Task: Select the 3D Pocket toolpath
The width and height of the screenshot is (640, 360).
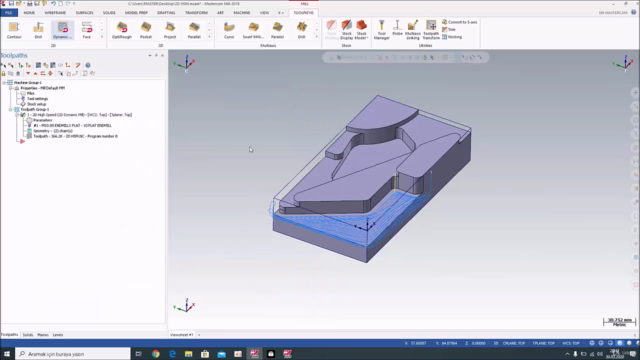Action: [x=146, y=30]
